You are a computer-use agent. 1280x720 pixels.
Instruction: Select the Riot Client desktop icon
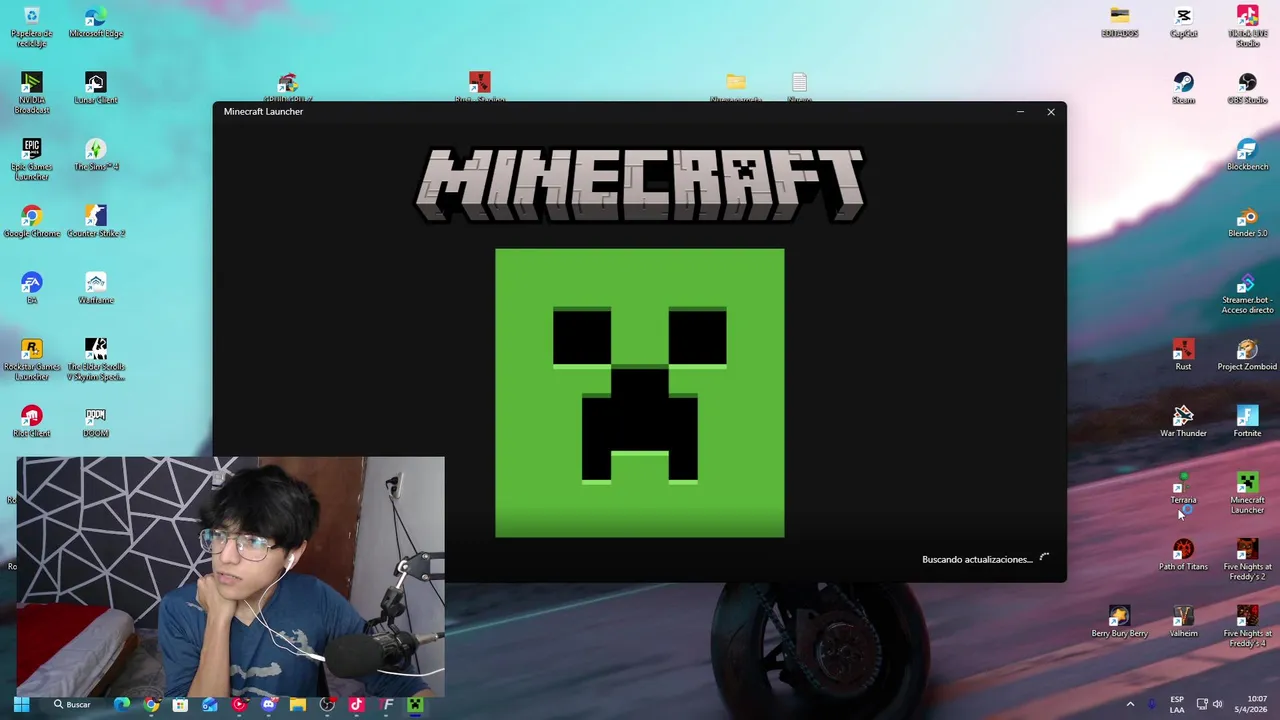[32, 422]
